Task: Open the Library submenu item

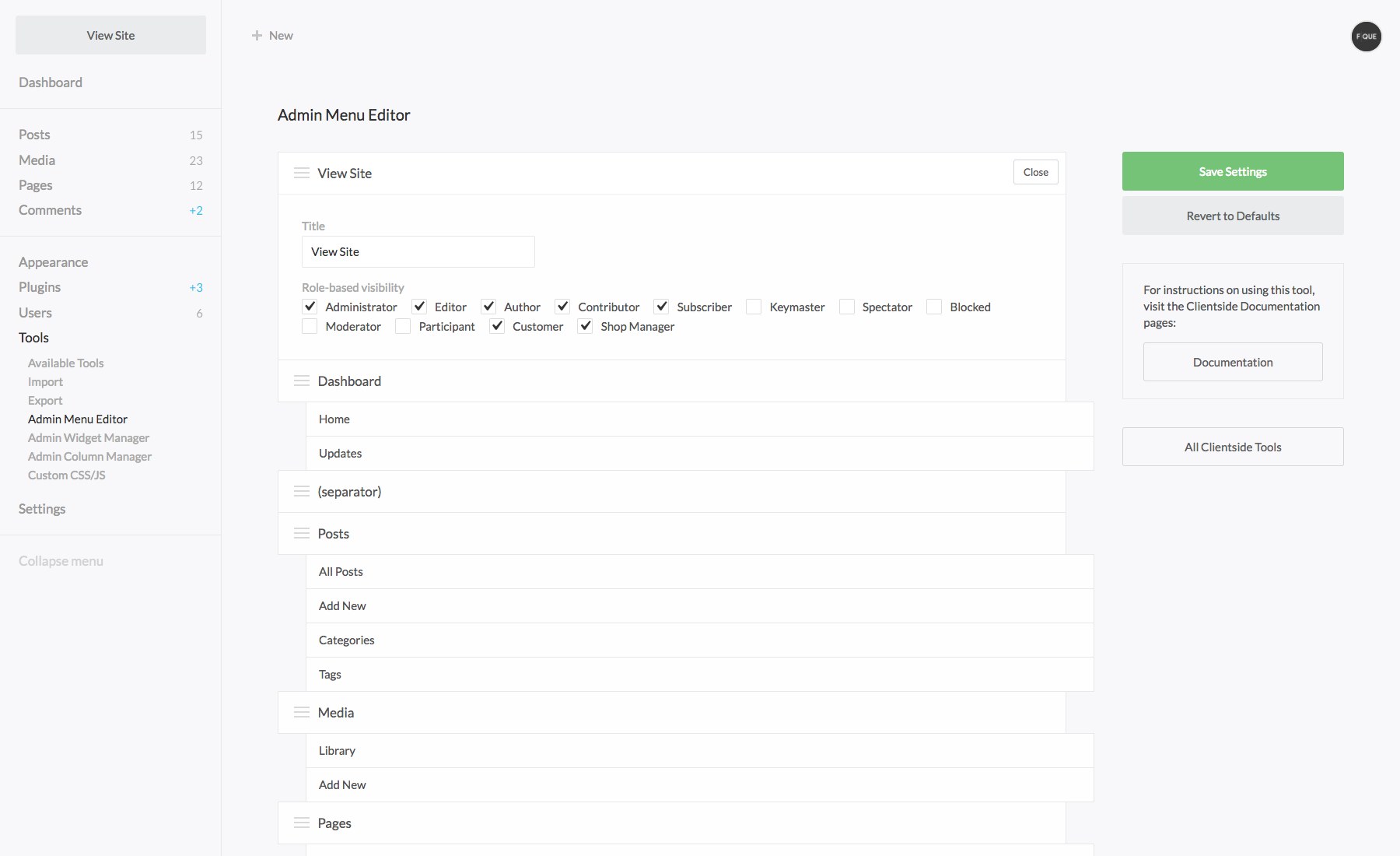Action: click(700, 750)
